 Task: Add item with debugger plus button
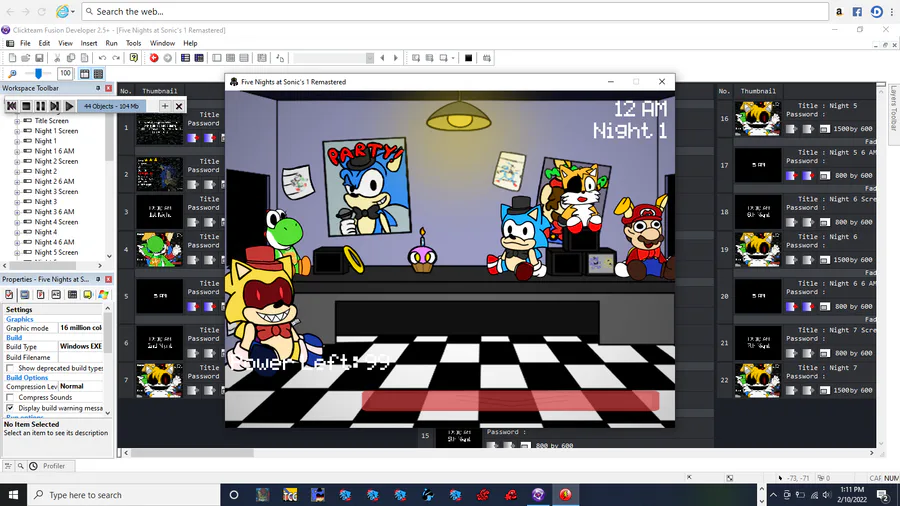(x=165, y=106)
